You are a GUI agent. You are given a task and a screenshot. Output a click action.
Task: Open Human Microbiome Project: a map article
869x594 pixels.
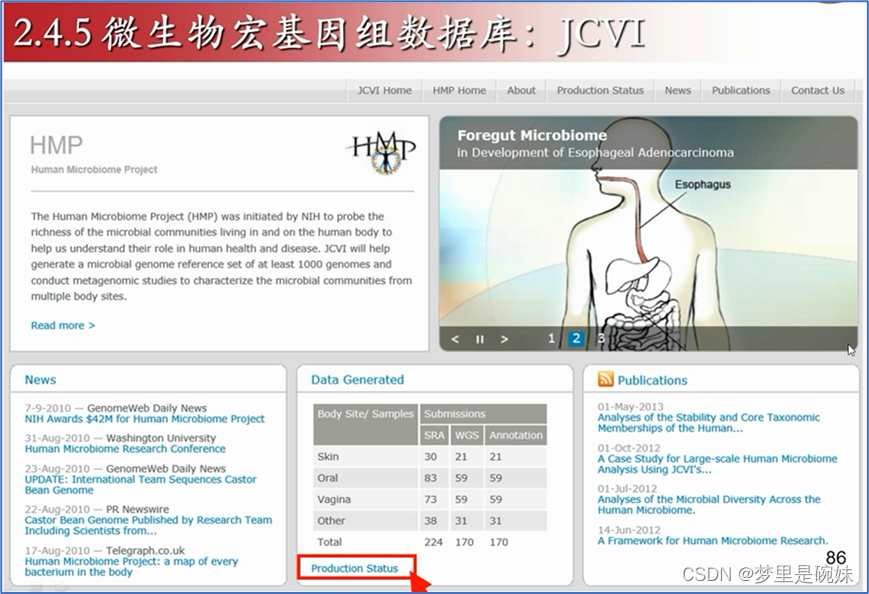[131, 566]
